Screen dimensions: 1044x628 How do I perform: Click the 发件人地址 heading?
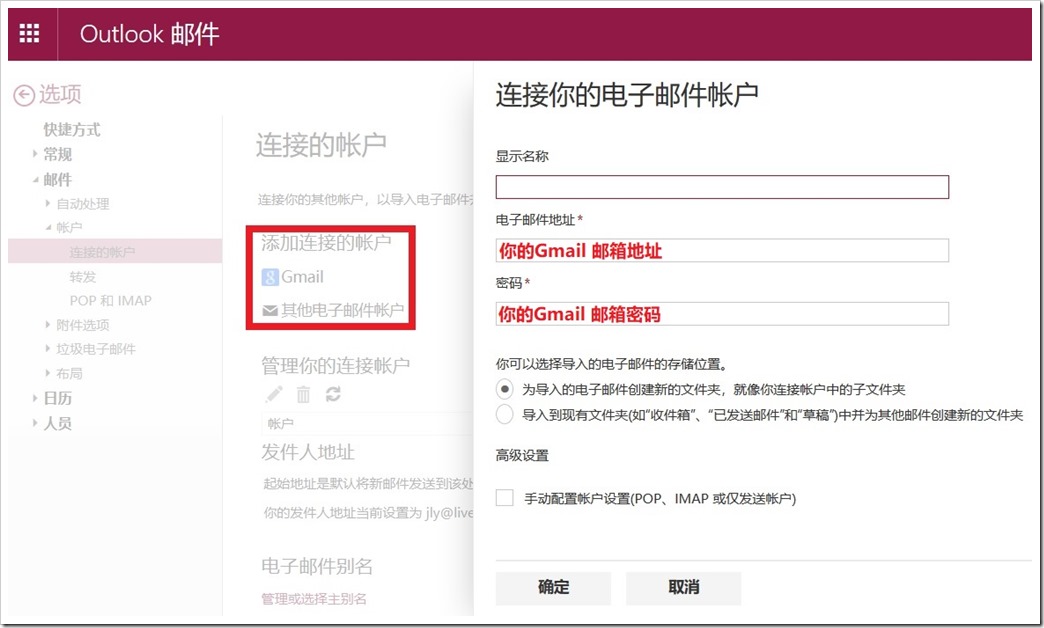point(308,452)
